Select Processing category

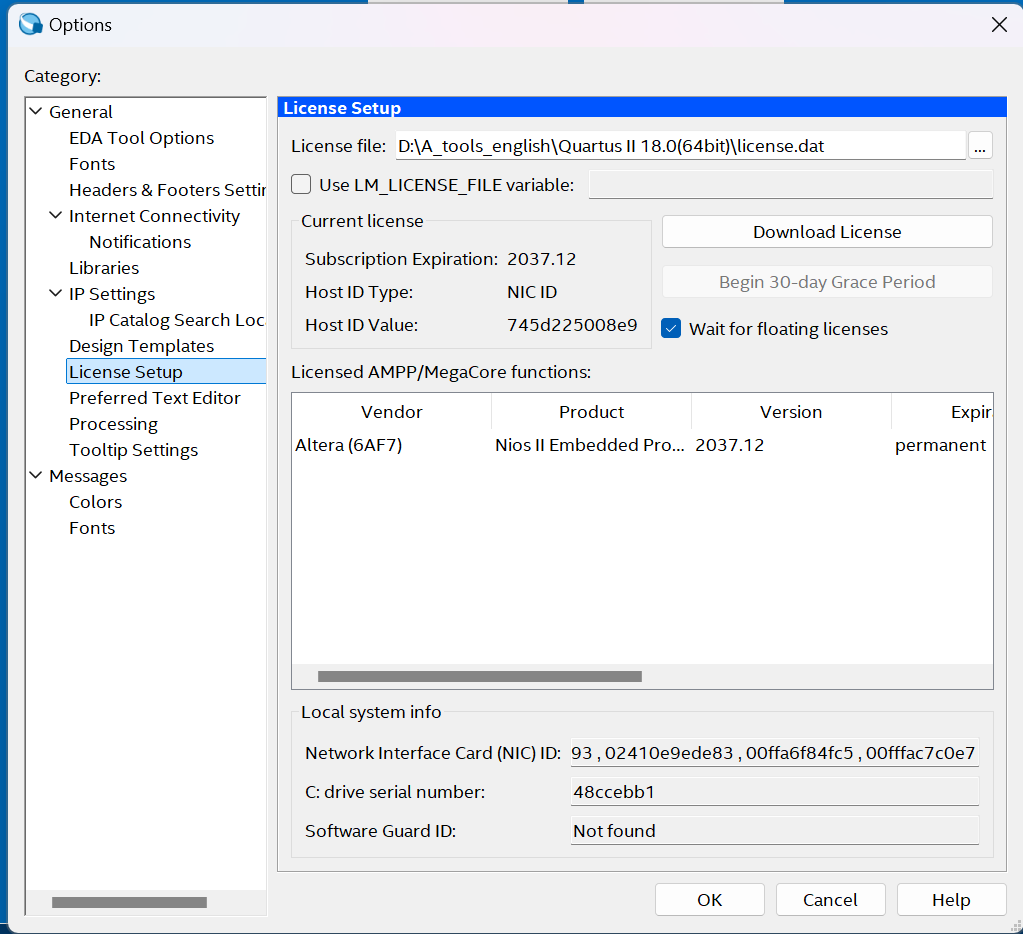tap(114, 424)
